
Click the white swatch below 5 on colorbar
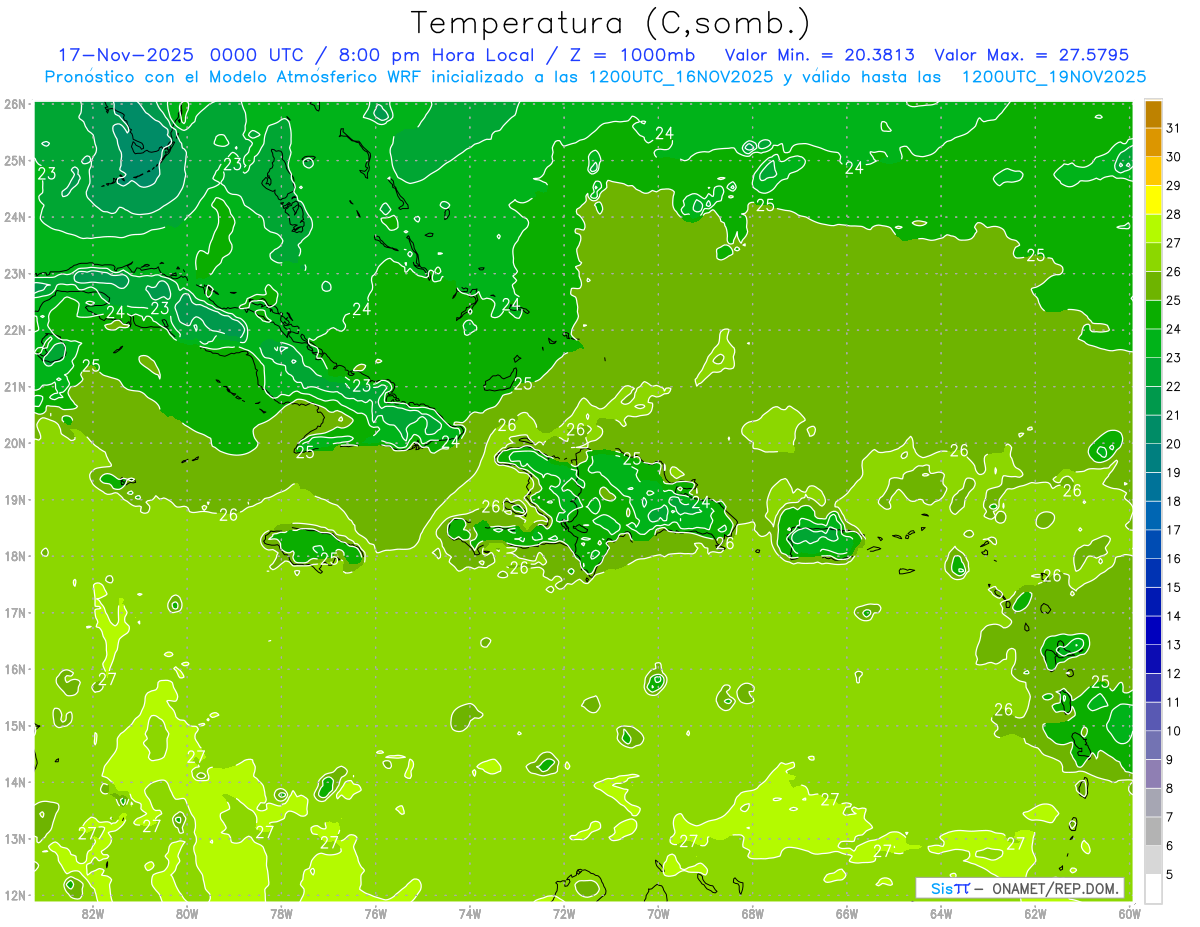click(1153, 888)
